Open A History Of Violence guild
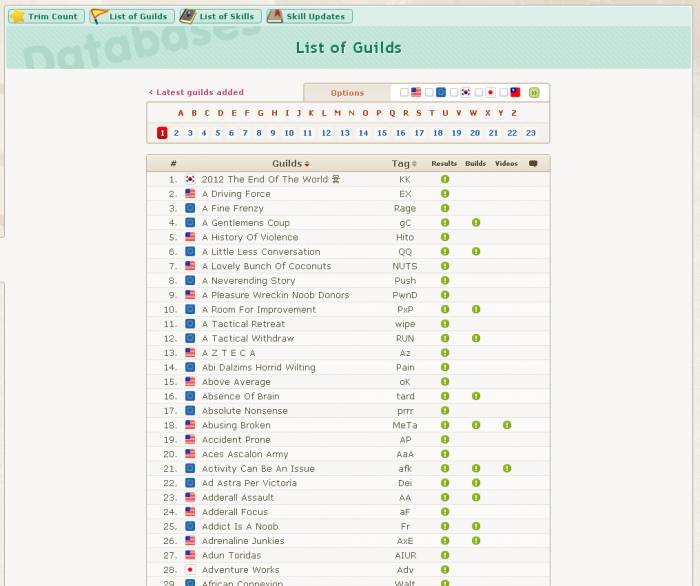This screenshot has height=586, width=700. [250, 237]
